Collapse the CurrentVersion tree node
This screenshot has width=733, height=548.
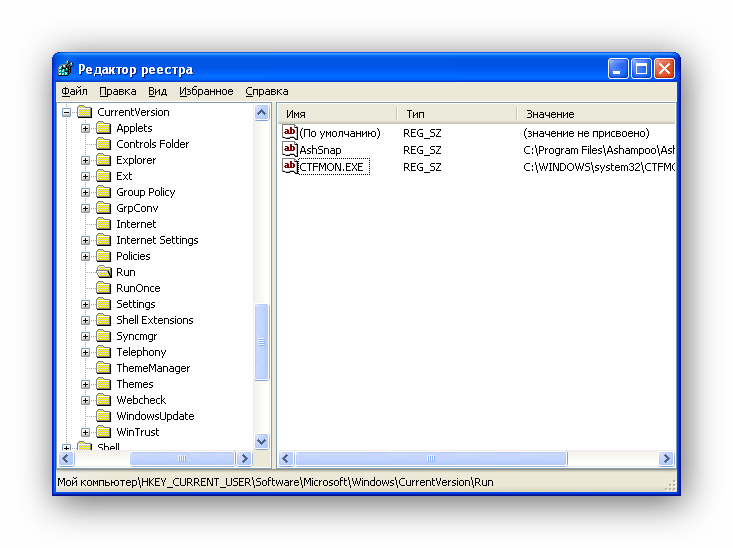click(x=66, y=112)
